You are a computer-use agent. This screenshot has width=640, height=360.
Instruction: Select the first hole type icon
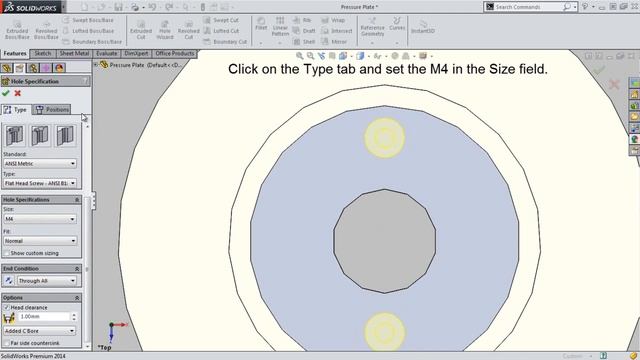15,136
